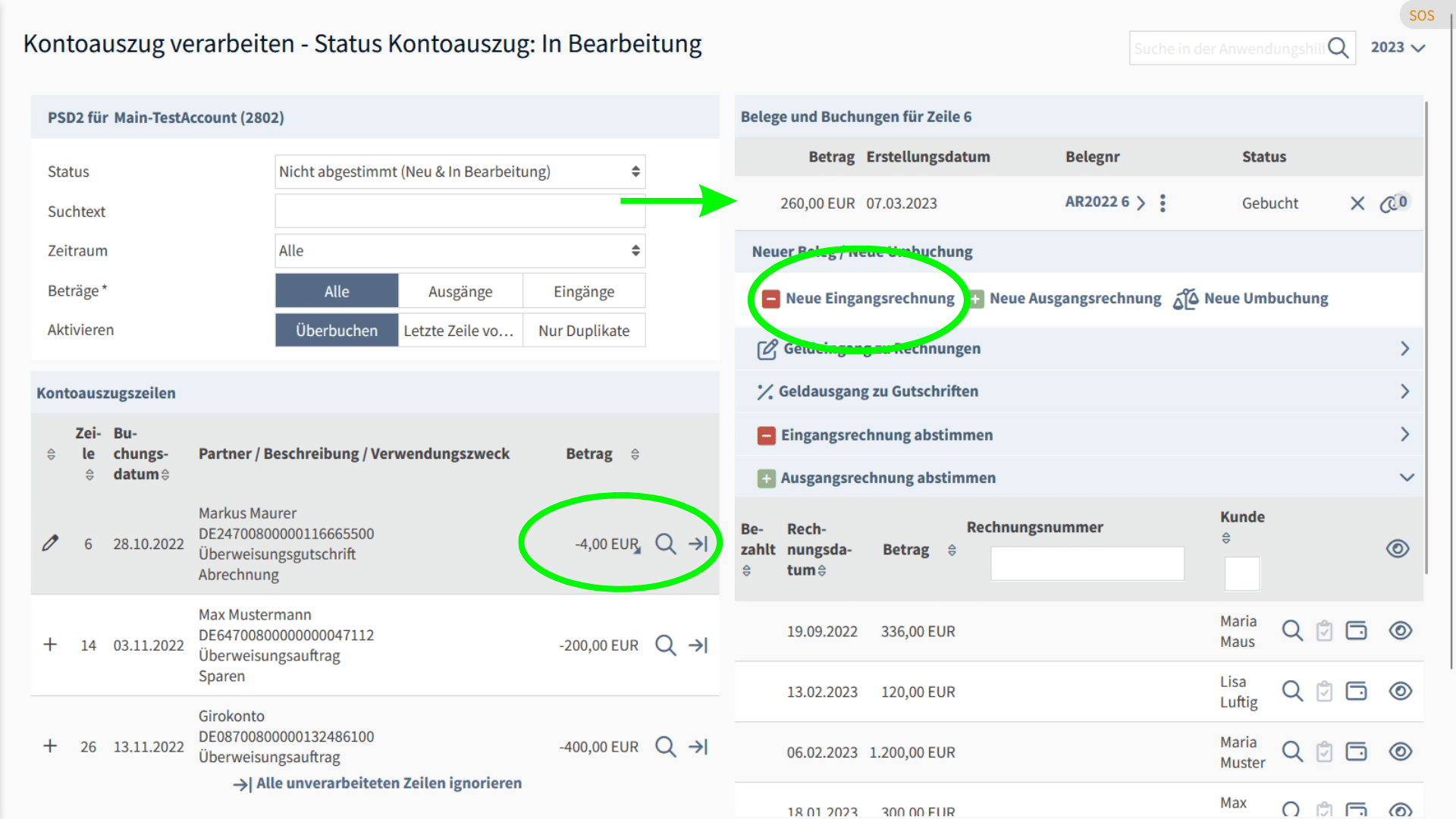The width and height of the screenshot is (1456, 819).
Task: Toggle eye icon in invoice table header
Action: [x=1397, y=548]
